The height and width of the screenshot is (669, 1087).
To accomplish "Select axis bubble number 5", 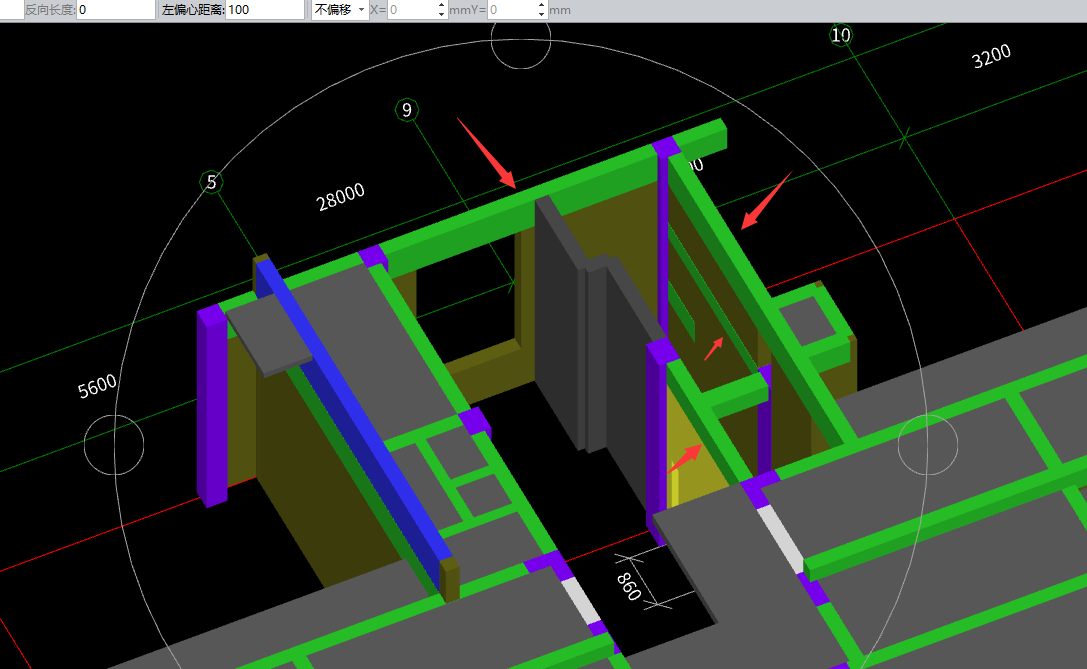I will [211, 182].
